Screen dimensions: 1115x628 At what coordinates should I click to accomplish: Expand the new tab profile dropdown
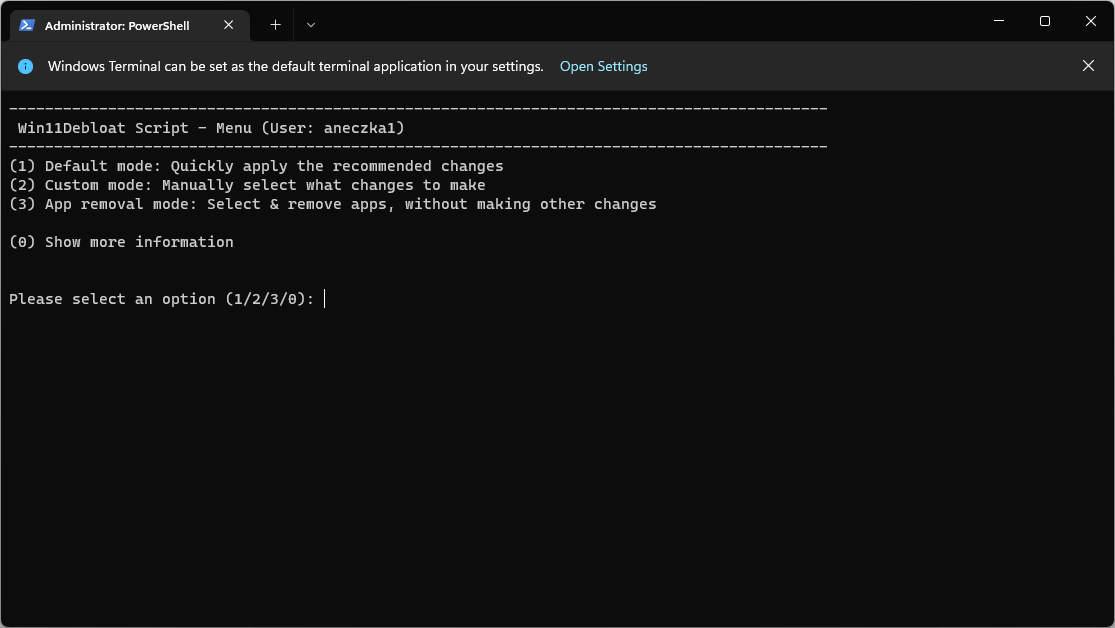311,25
